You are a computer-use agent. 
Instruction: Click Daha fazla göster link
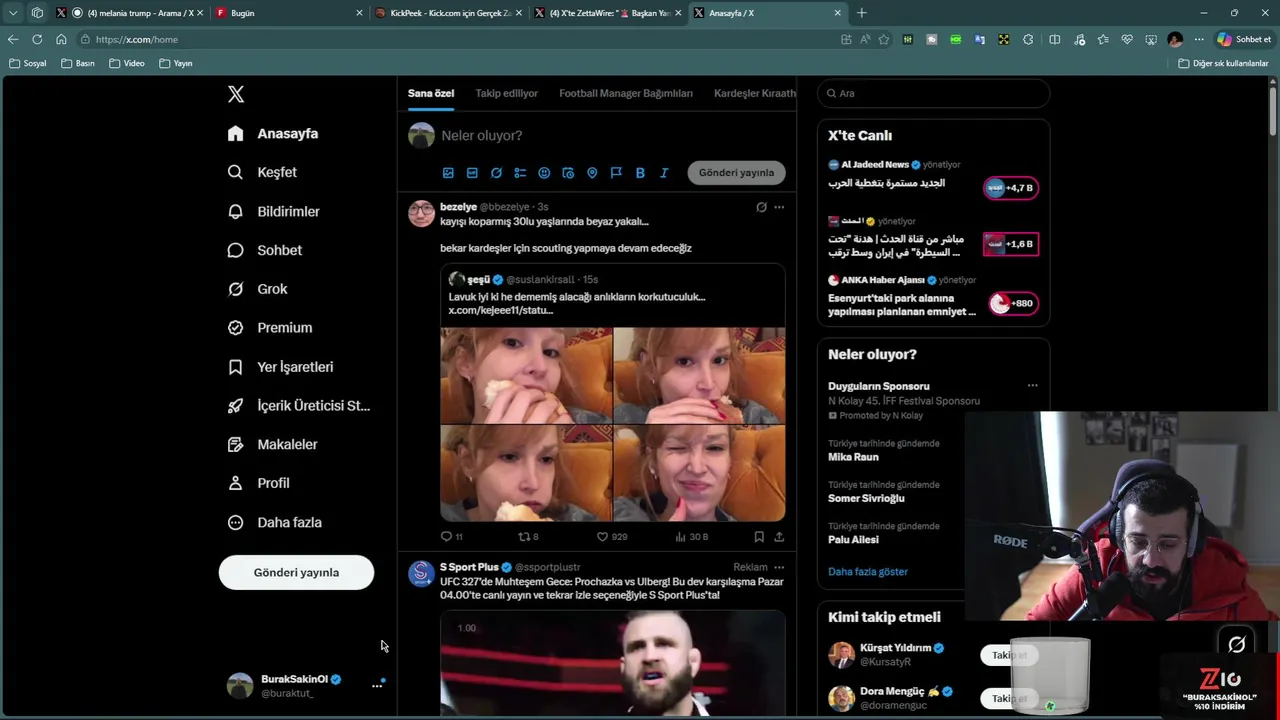[868, 572]
